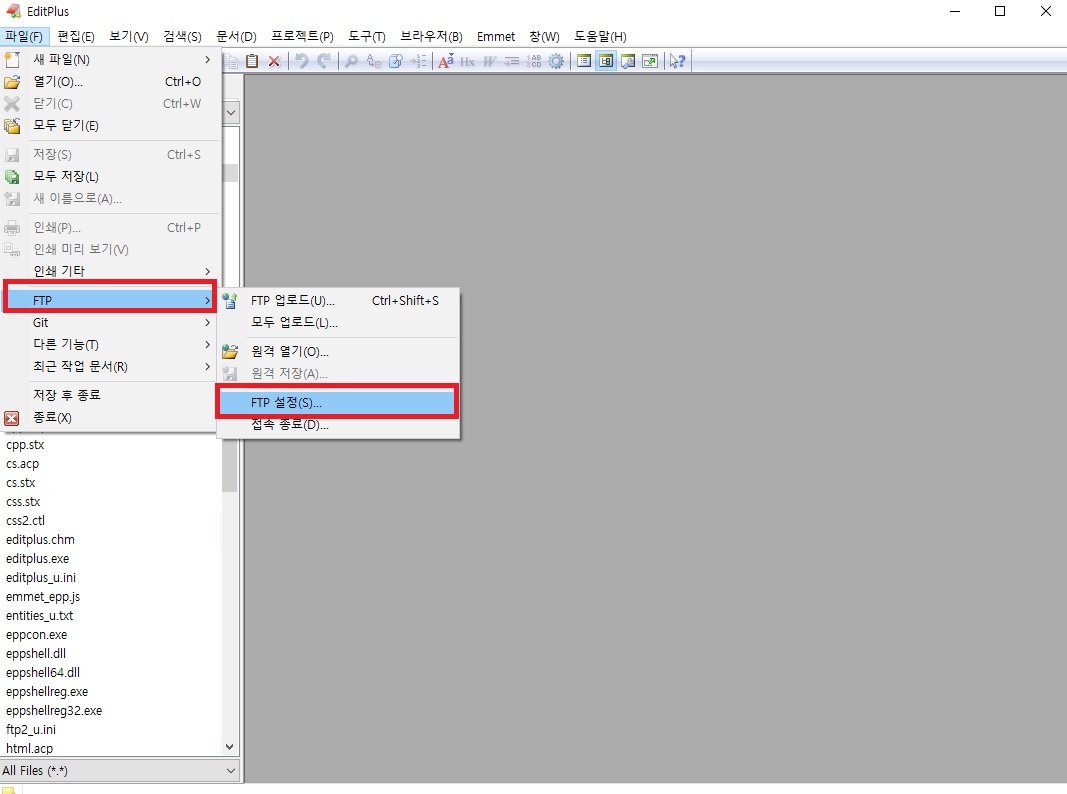Open the 도구(T) menu

point(367,36)
